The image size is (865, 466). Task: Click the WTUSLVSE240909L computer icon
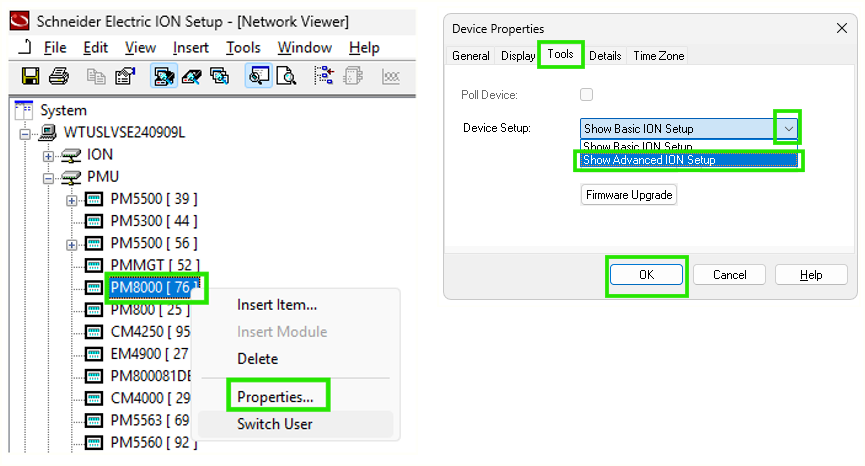(x=47, y=132)
